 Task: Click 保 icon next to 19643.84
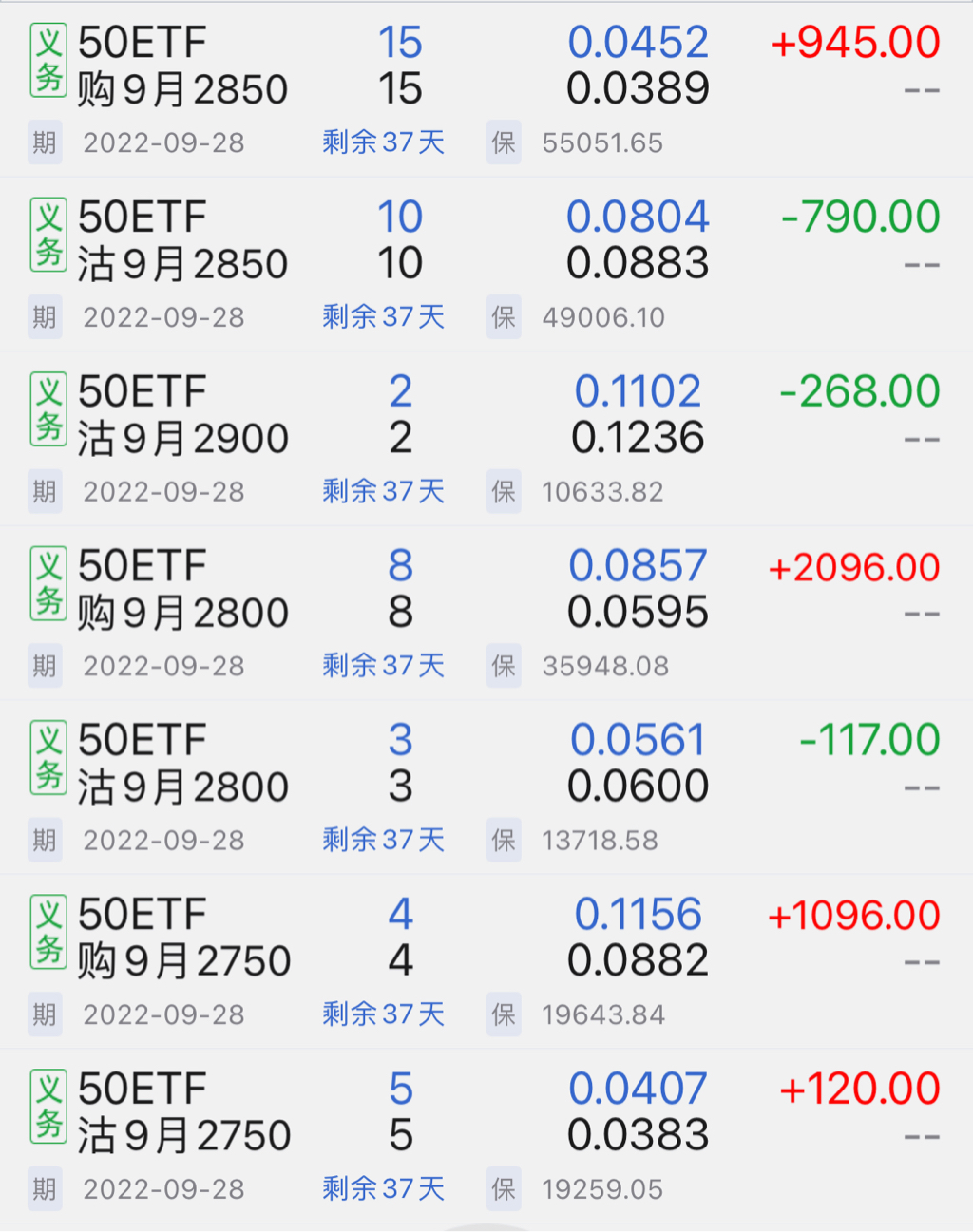504,1014
